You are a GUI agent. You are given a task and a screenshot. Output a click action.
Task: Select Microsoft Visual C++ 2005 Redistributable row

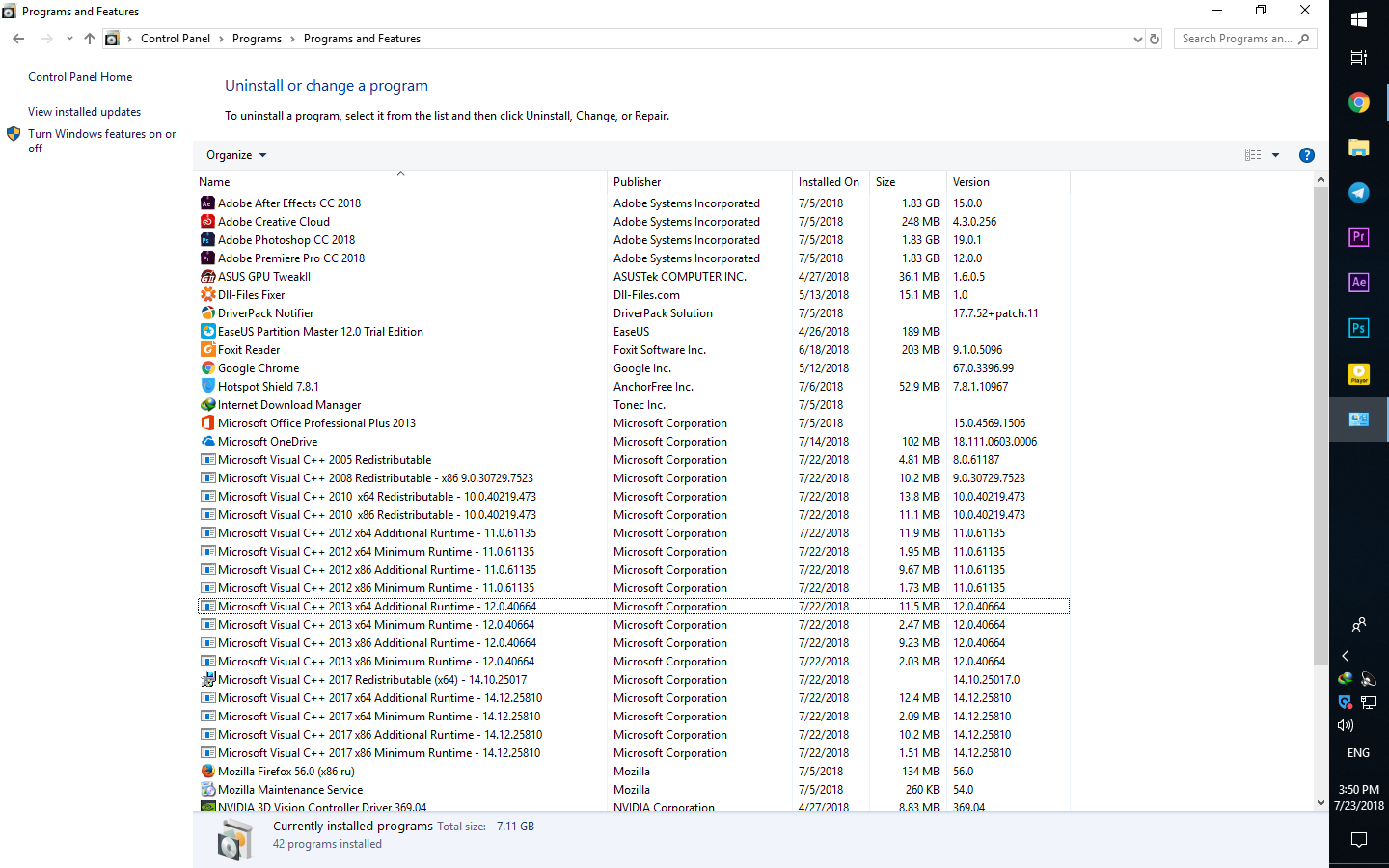[x=634, y=460]
